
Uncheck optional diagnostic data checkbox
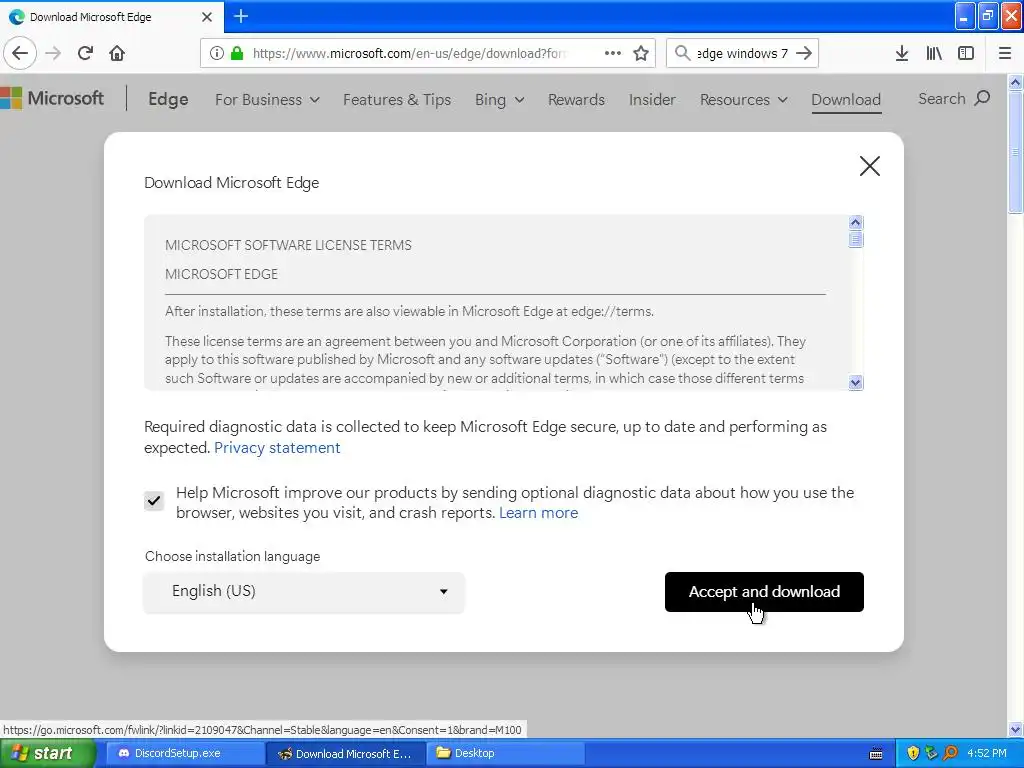pos(154,501)
